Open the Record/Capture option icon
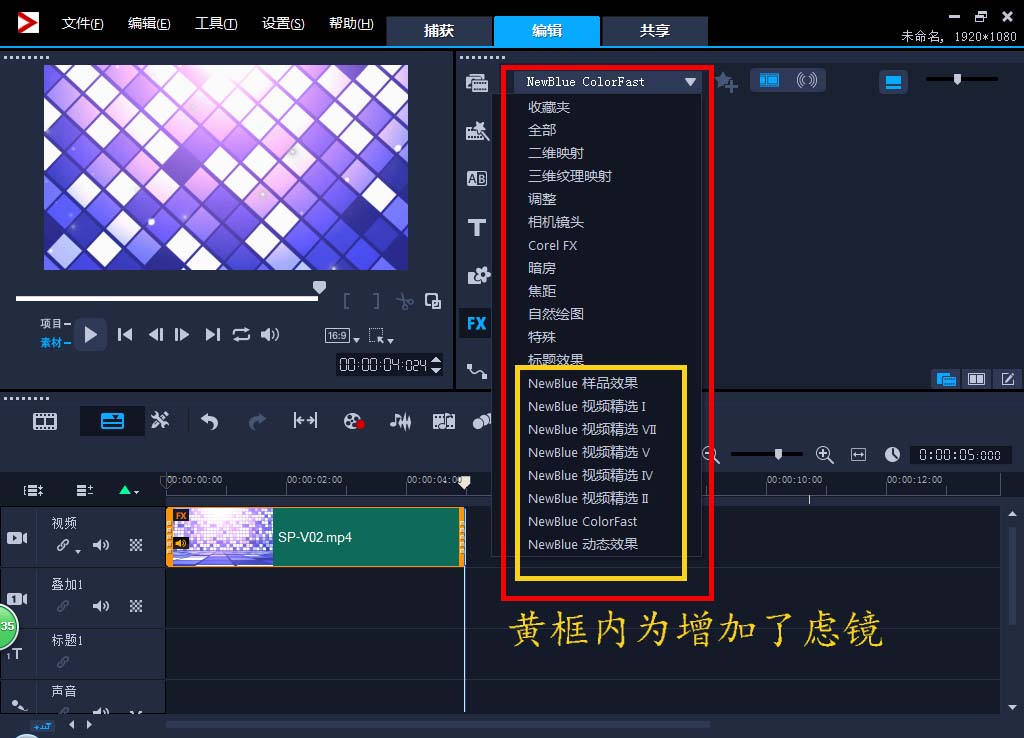The width and height of the screenshot is (1024, 738). (354, 421)
